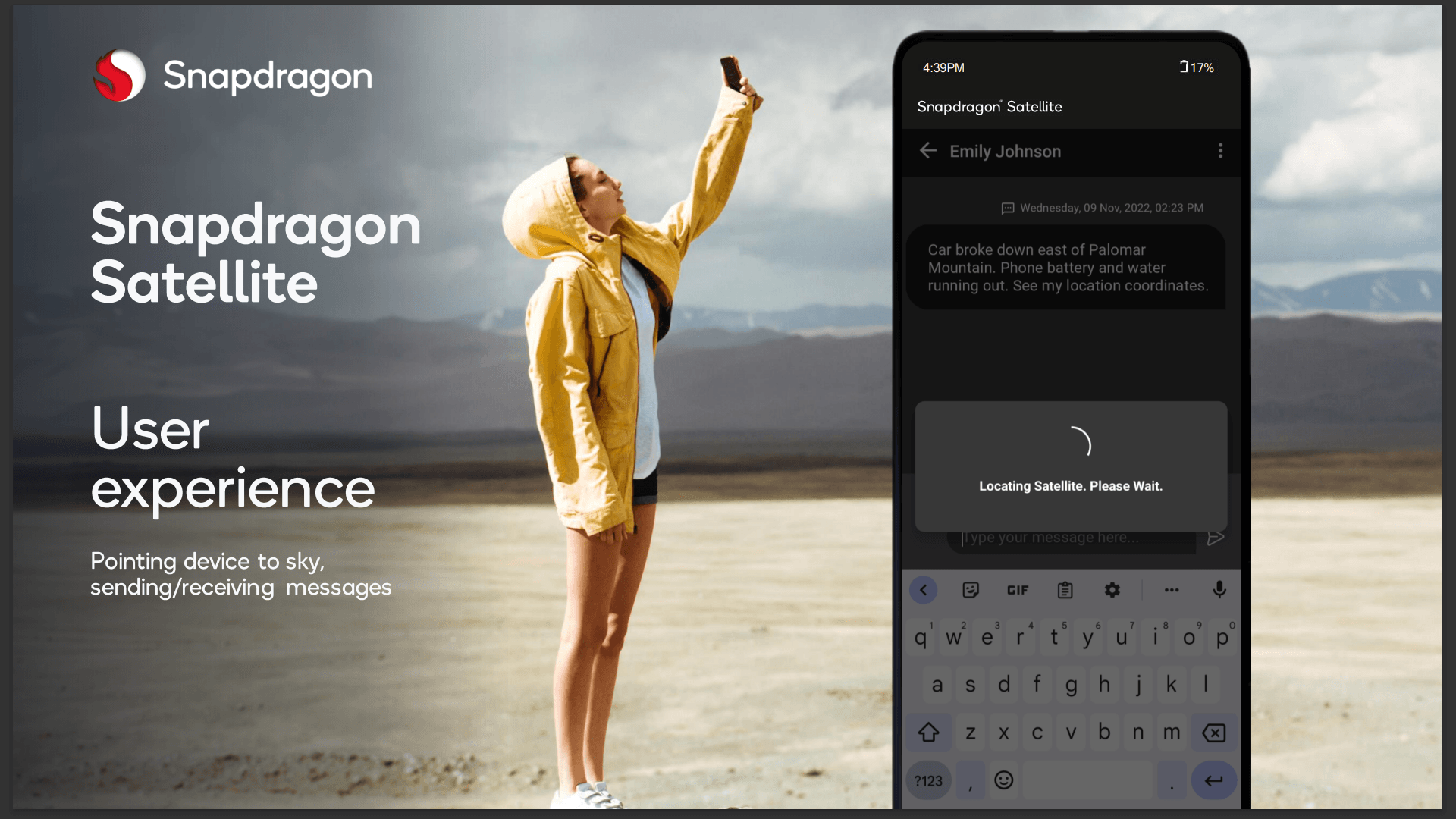This screenshot has height=819, width=1456.
Task: Tap the backspace key on the keyboard
Action: pos(1214,733)
